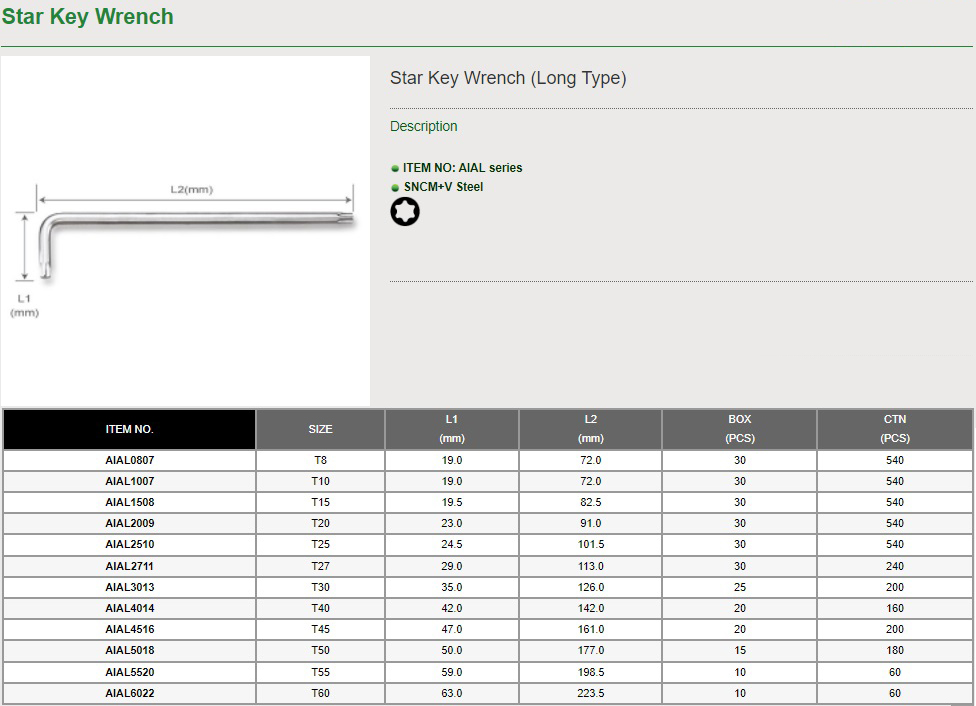The image size is (976, 706).
Task: Select item AIAL3013 in the table
Action: [x=130, y=587]
